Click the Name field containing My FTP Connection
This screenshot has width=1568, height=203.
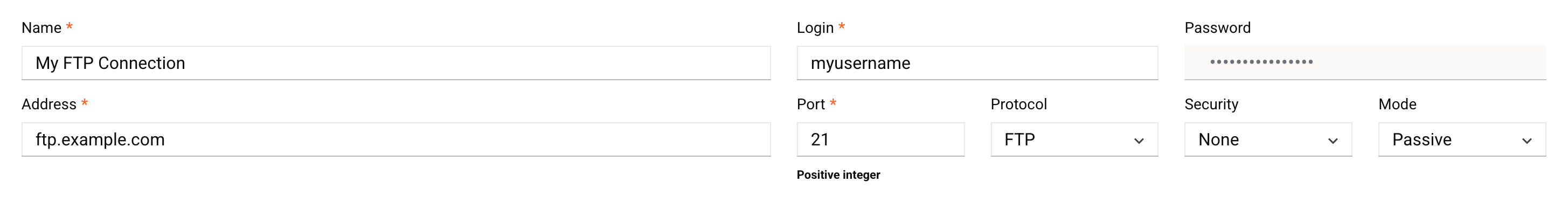[396, 62]
